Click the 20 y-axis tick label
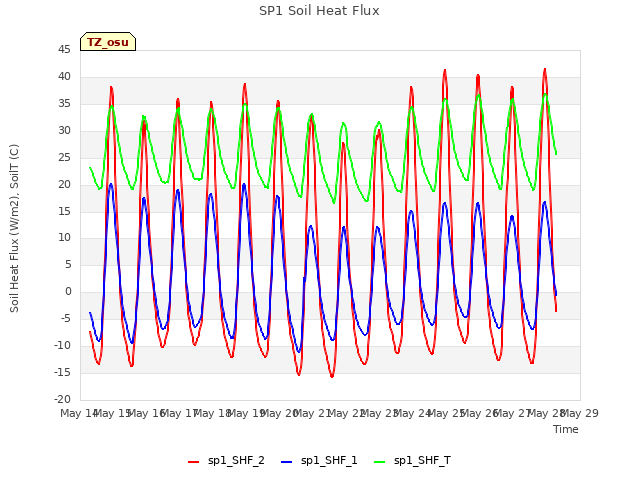The width and height of the screenshot is (640, 480). tap(64, 184)
